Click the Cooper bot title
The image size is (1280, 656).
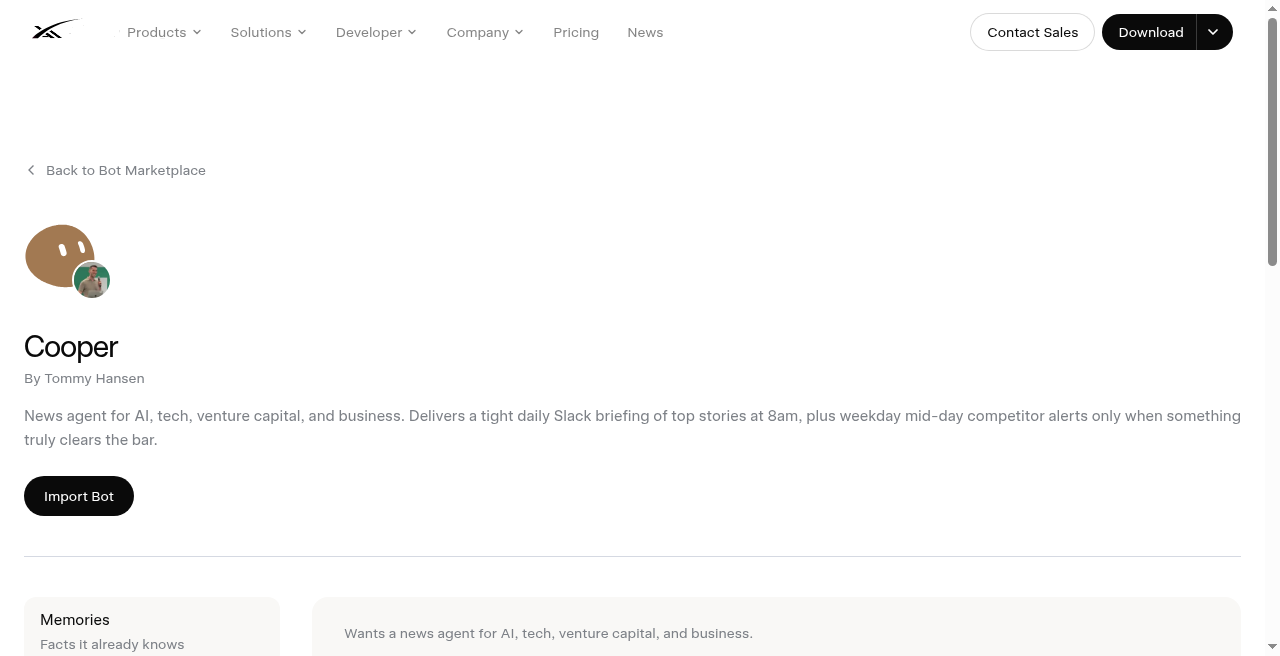pyautogui.click(x=71, y=347)
